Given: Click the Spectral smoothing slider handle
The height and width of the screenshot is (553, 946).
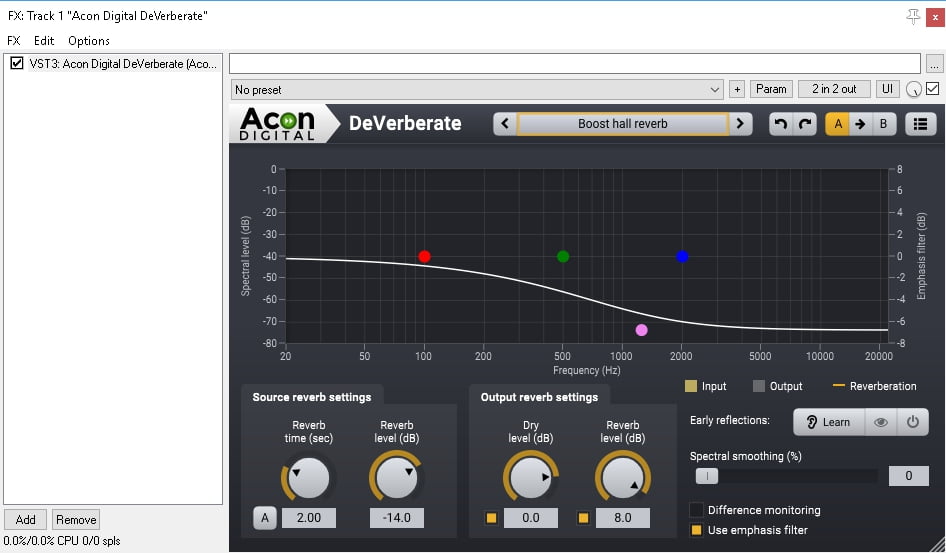Looking at the screenshot, I should pyautogui.click(x=706, y=476).
